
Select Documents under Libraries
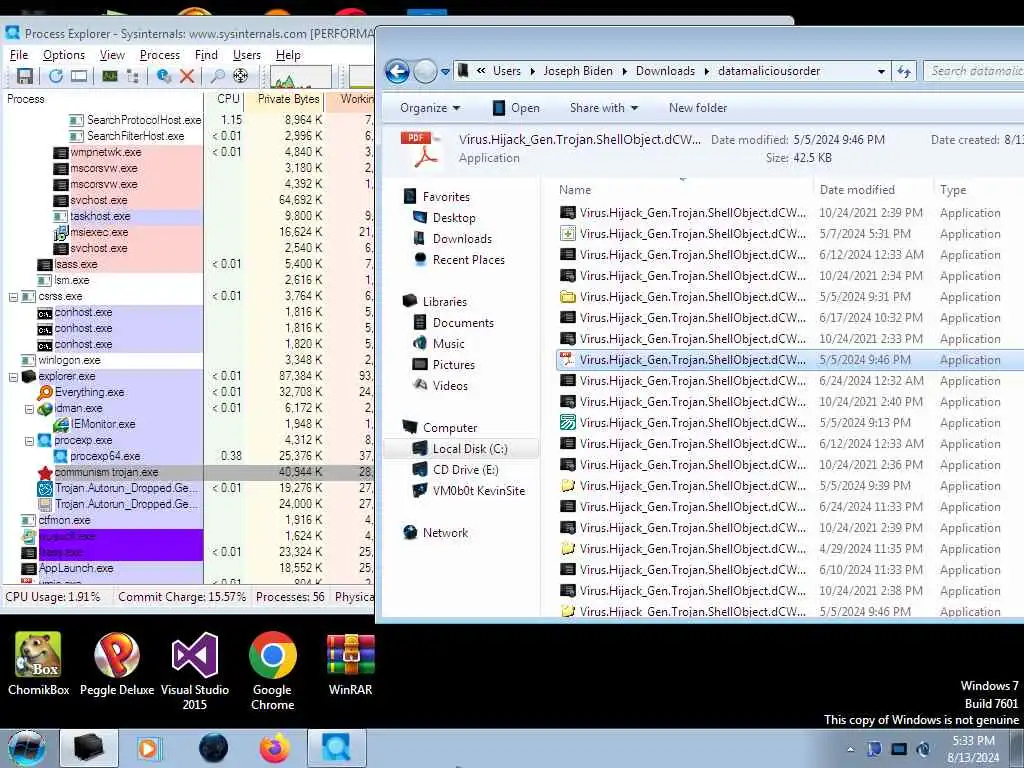pos(463,323)
